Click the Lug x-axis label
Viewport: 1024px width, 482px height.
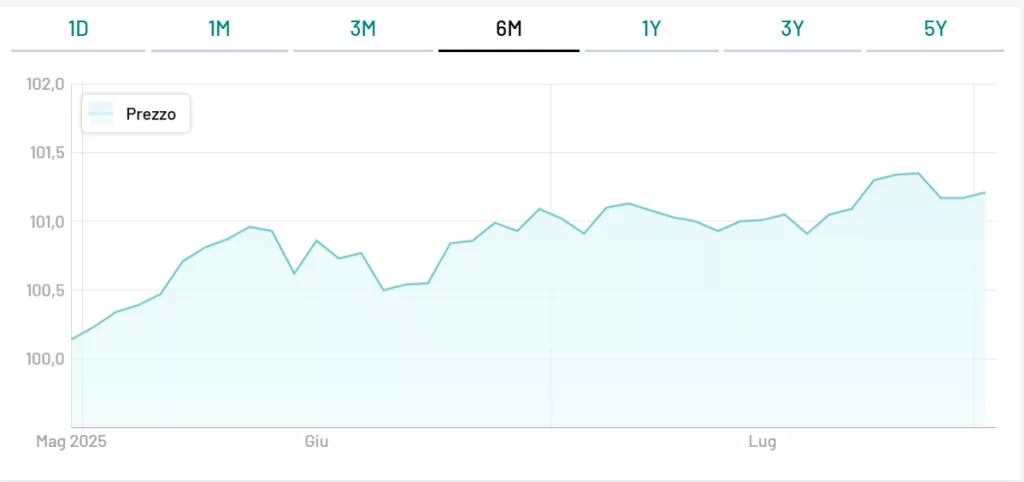pos(763,441)
